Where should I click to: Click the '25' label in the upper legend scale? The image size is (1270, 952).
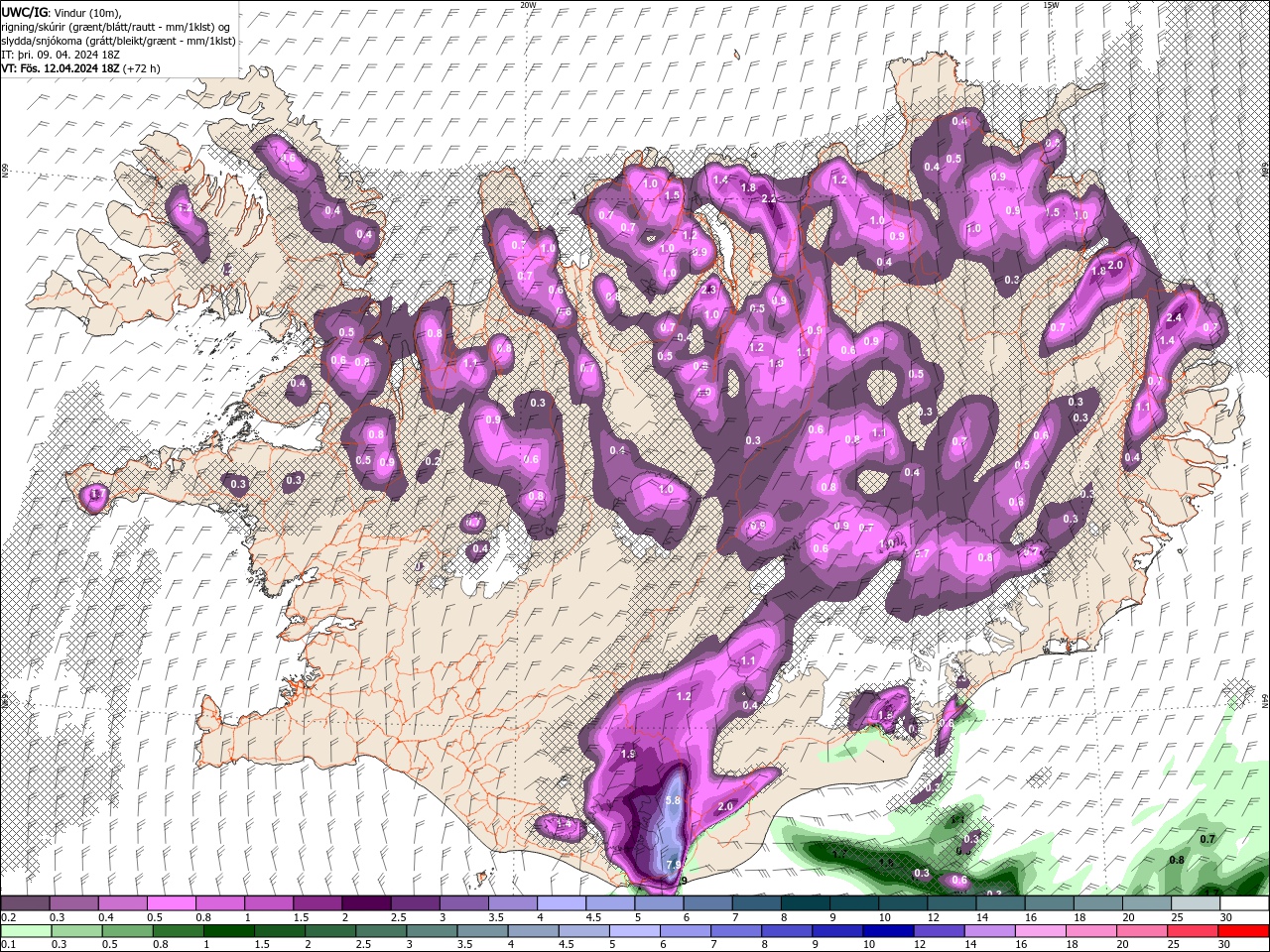[1177, 917]
